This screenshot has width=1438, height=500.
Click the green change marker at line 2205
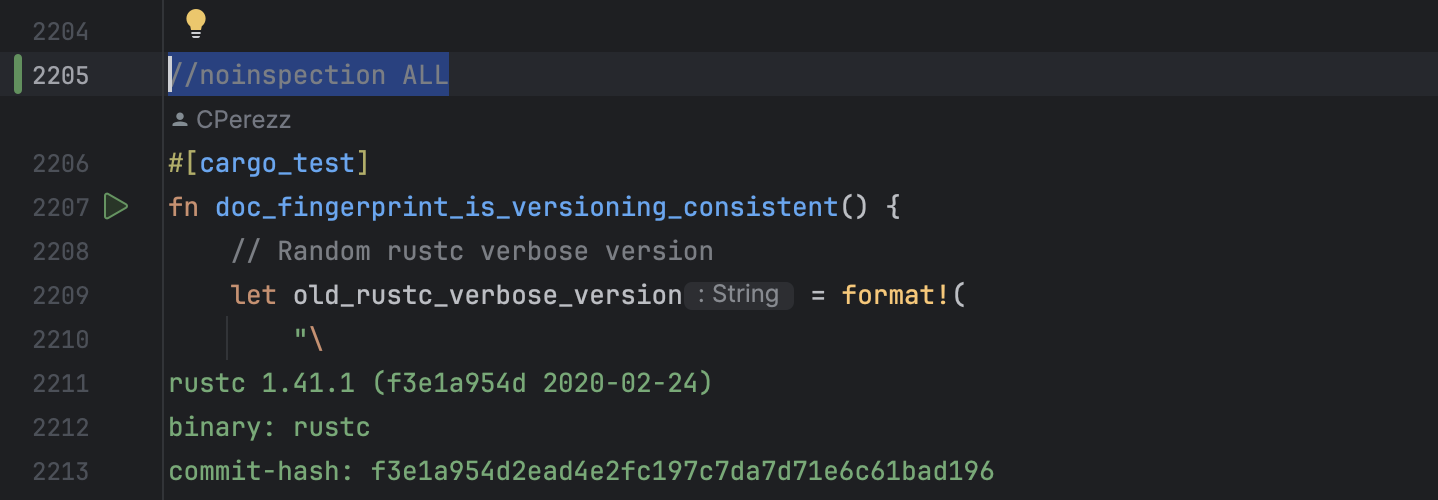18,75
